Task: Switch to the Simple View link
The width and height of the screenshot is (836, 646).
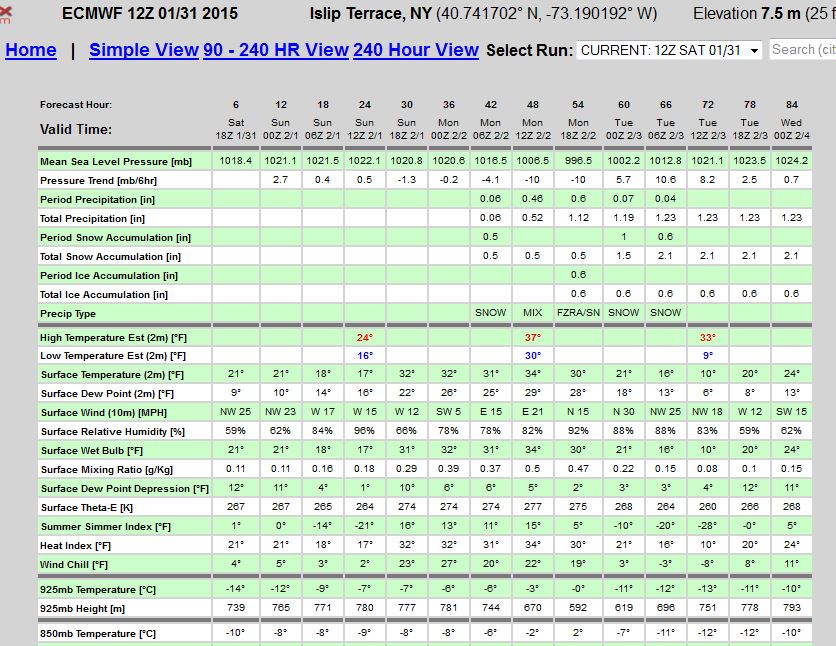Action: tap(144, 50)
